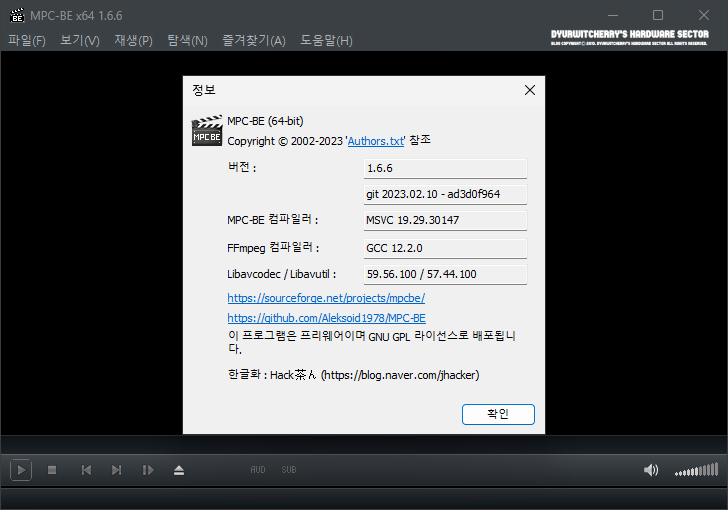The image size is (728, 510).
Task: Click the MPC-BE app icon in title bar
Action: click(17, 15)
